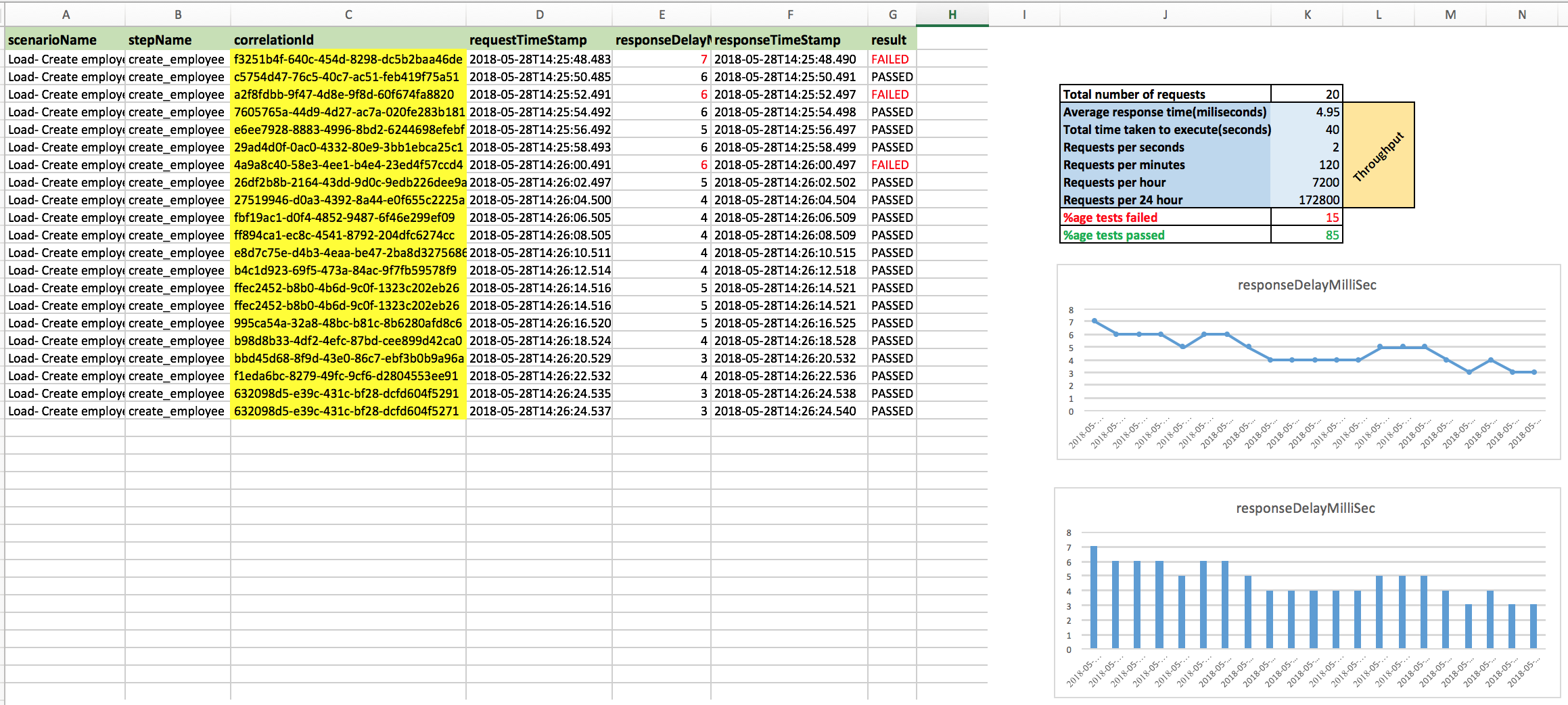Click the bar chart title responseDelayMilliSec
The height and width of the screenshot is (705, 1568).
(x=1305, y=509)
